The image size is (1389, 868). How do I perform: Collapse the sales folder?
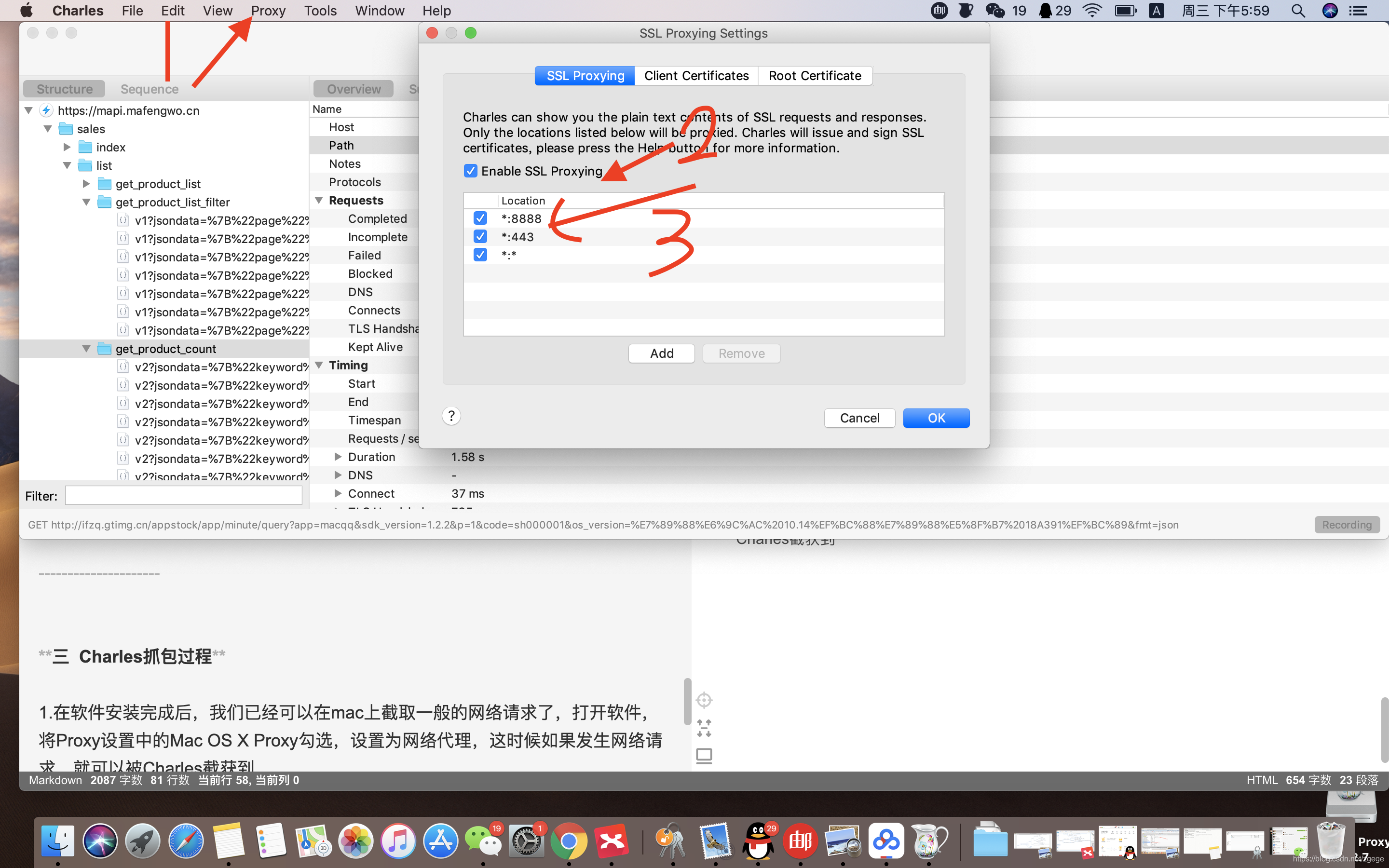coord(48,129)
